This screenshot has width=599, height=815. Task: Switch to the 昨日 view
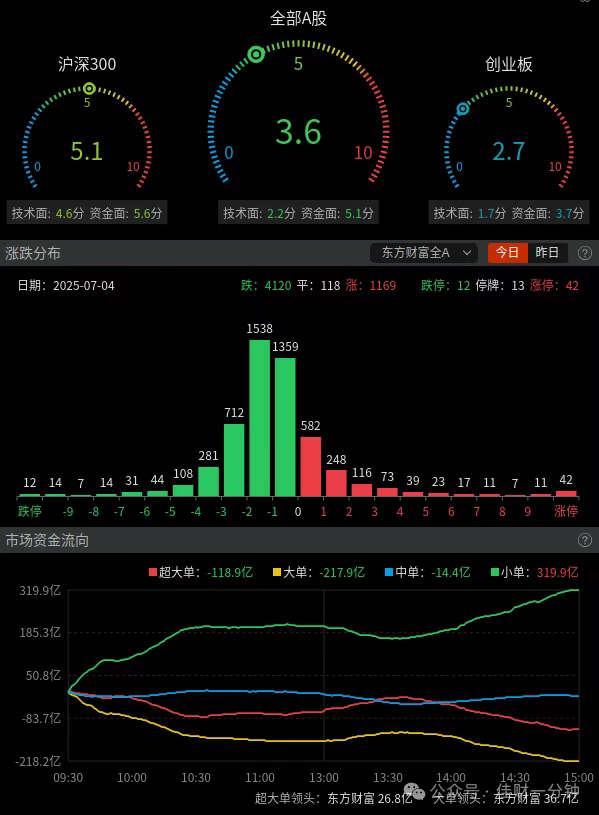[x=548, y=253]
